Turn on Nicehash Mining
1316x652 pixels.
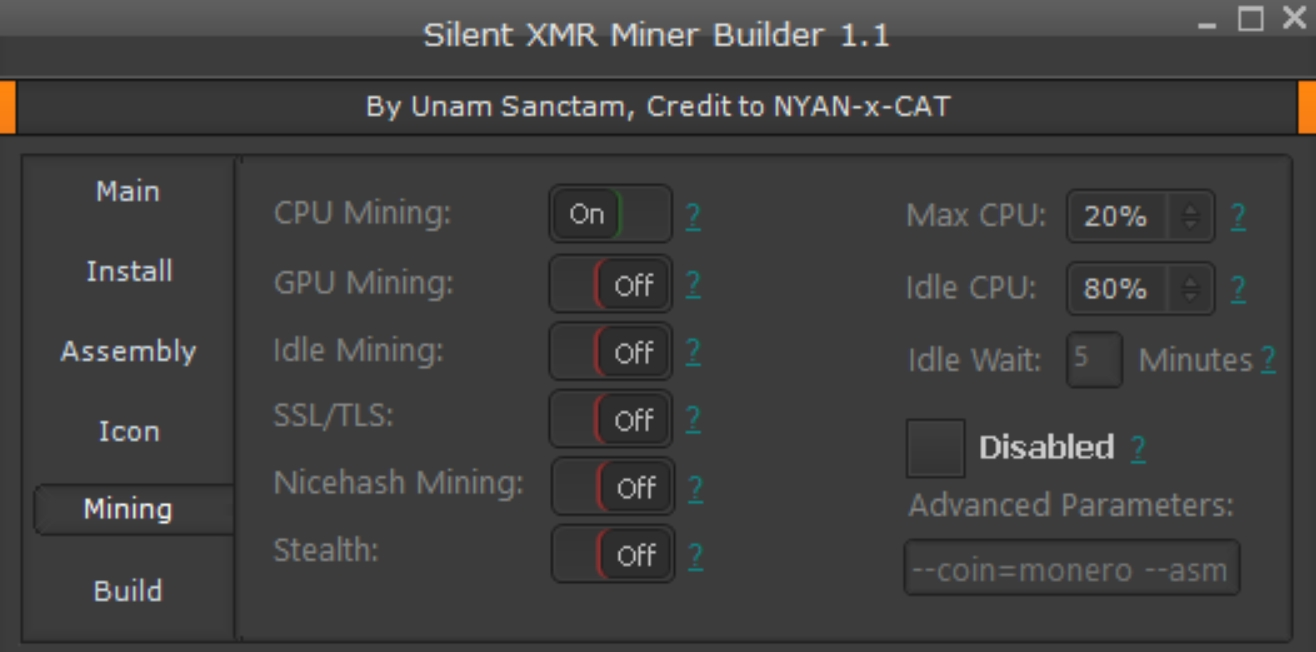(x=610, y=487)
